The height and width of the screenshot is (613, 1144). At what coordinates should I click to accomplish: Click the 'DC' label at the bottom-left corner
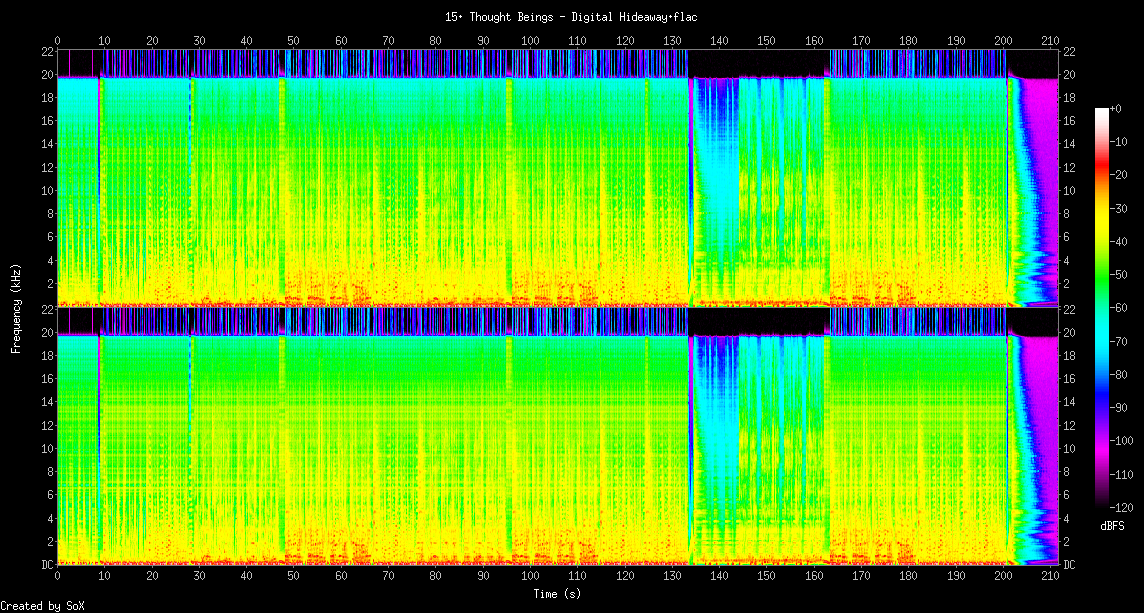point(47,564)
